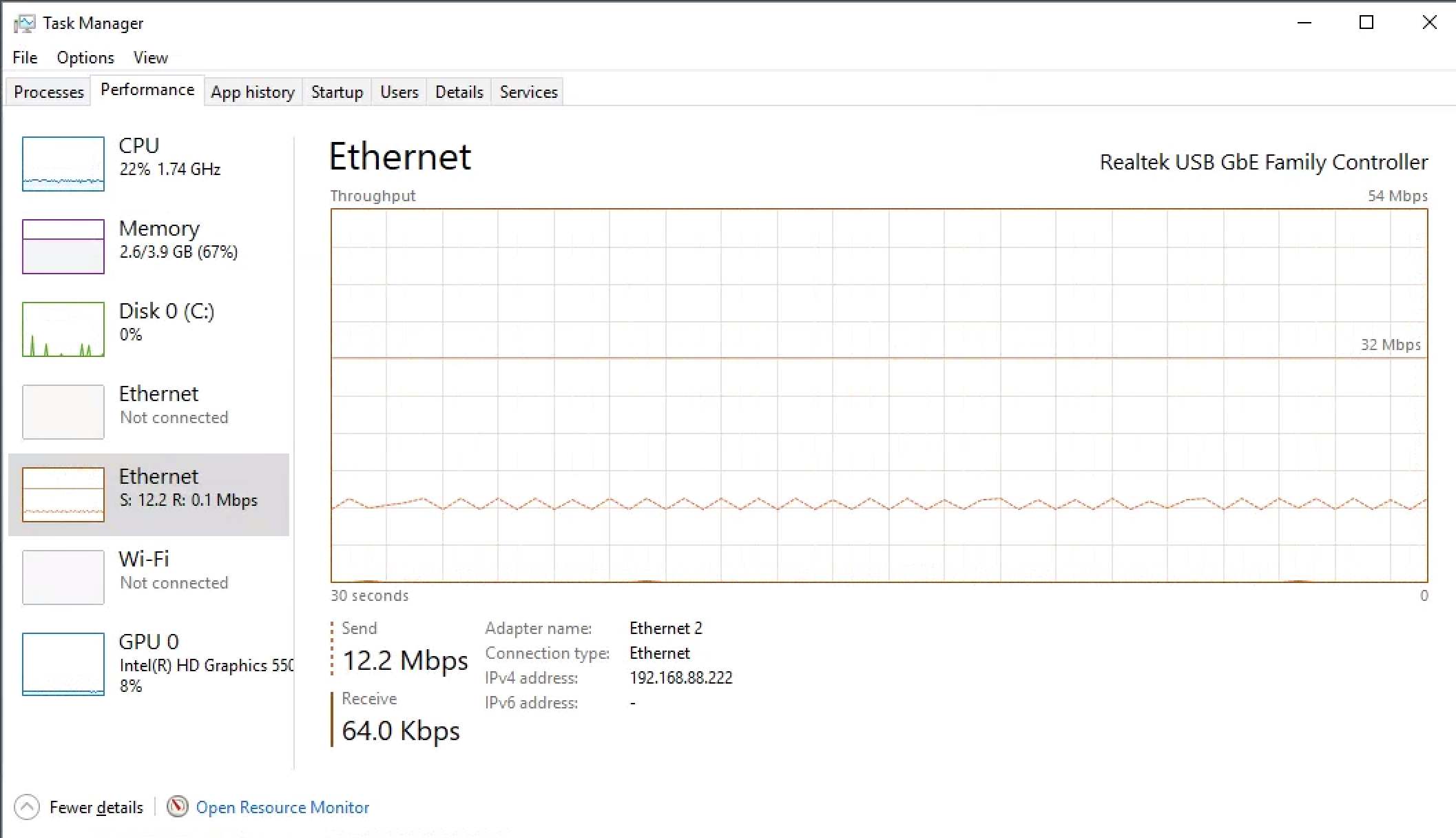Switch to the Processes tab

[49, 92]
